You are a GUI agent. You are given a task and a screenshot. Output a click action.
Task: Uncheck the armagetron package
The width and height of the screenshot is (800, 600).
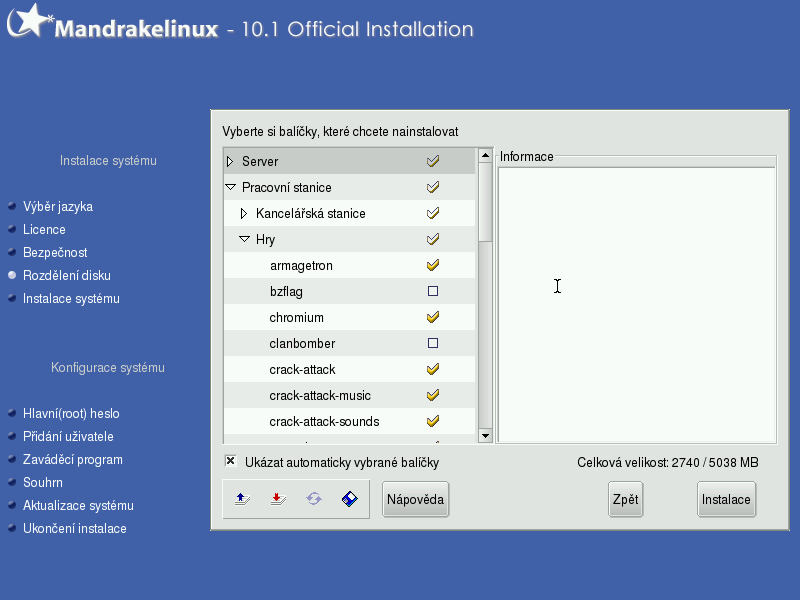[433, 265]
